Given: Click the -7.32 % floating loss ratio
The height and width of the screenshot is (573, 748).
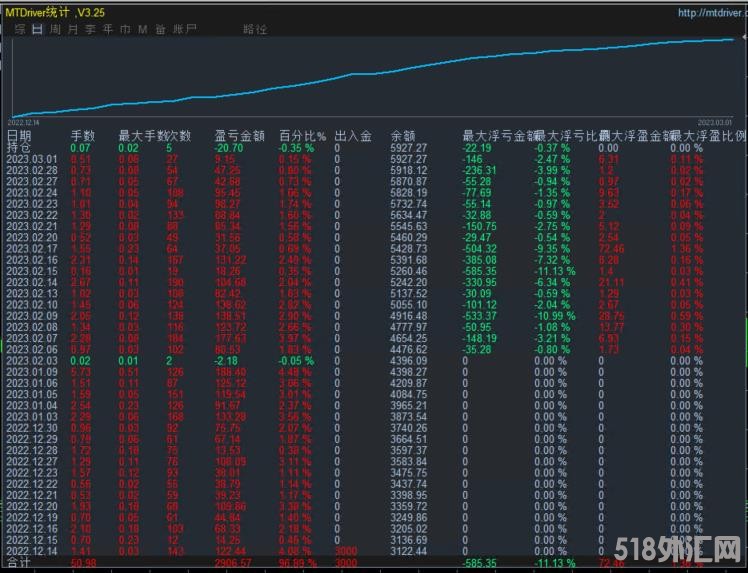Looking at the screenshot, I should click(x=552, y=260).
